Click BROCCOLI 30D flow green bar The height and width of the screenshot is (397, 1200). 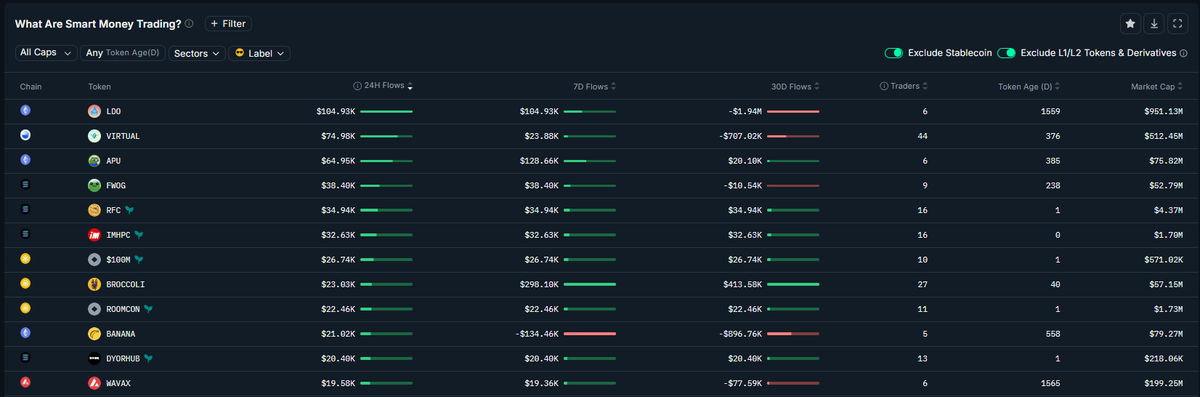pyautogui.click(x=793, y=284)
